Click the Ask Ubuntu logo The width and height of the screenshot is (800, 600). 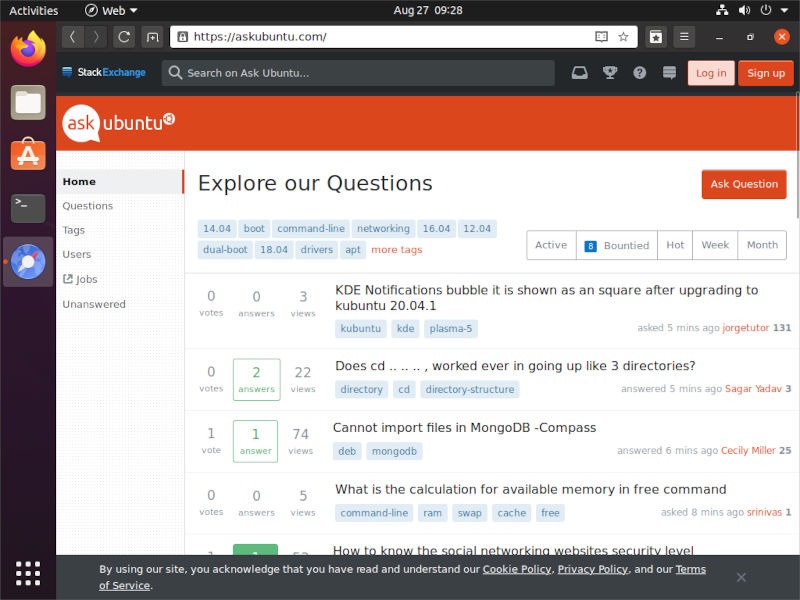(x=116, y=122)
